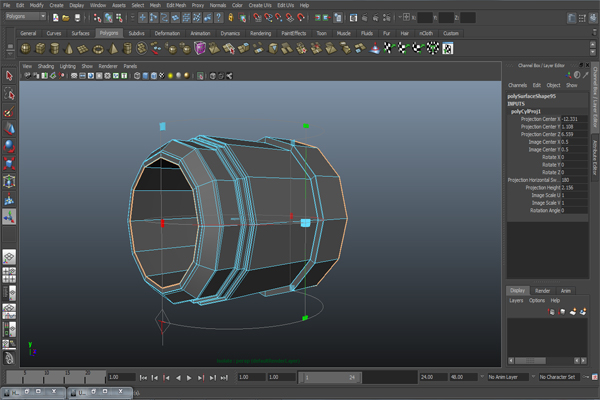This screenshot has width=600, height=400.
Task: Select the arrow Select tool in toolbox
Action: coord(9,76)
